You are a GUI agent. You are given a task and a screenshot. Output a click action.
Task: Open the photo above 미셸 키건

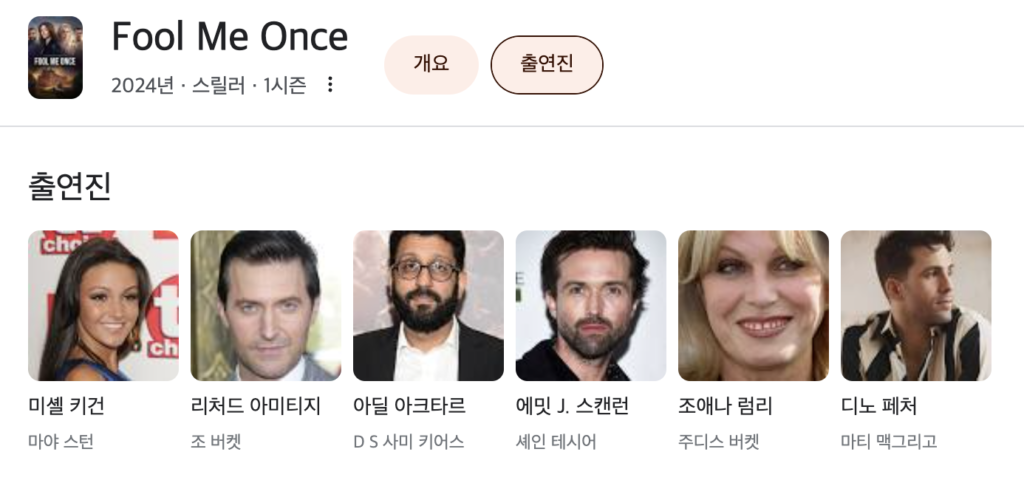pyautogui.click(x=103, y=305)
